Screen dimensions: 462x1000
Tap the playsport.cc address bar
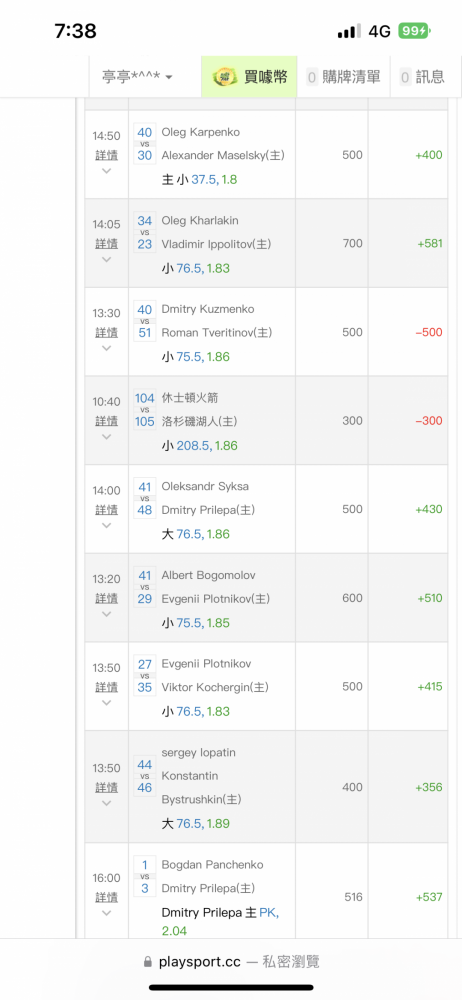pos(231,961)
